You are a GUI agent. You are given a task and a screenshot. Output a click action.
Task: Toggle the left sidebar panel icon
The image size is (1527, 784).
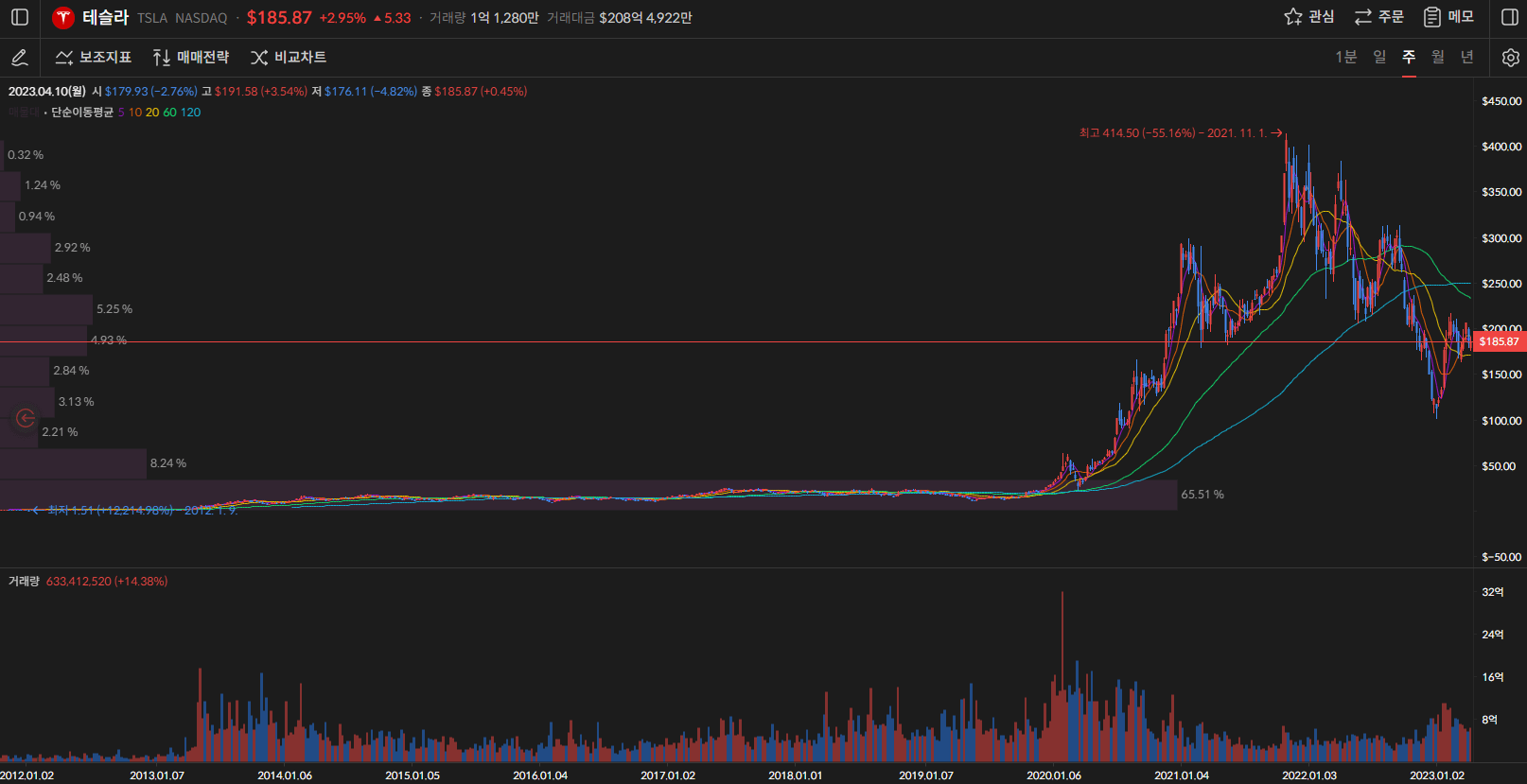[20, 17]
